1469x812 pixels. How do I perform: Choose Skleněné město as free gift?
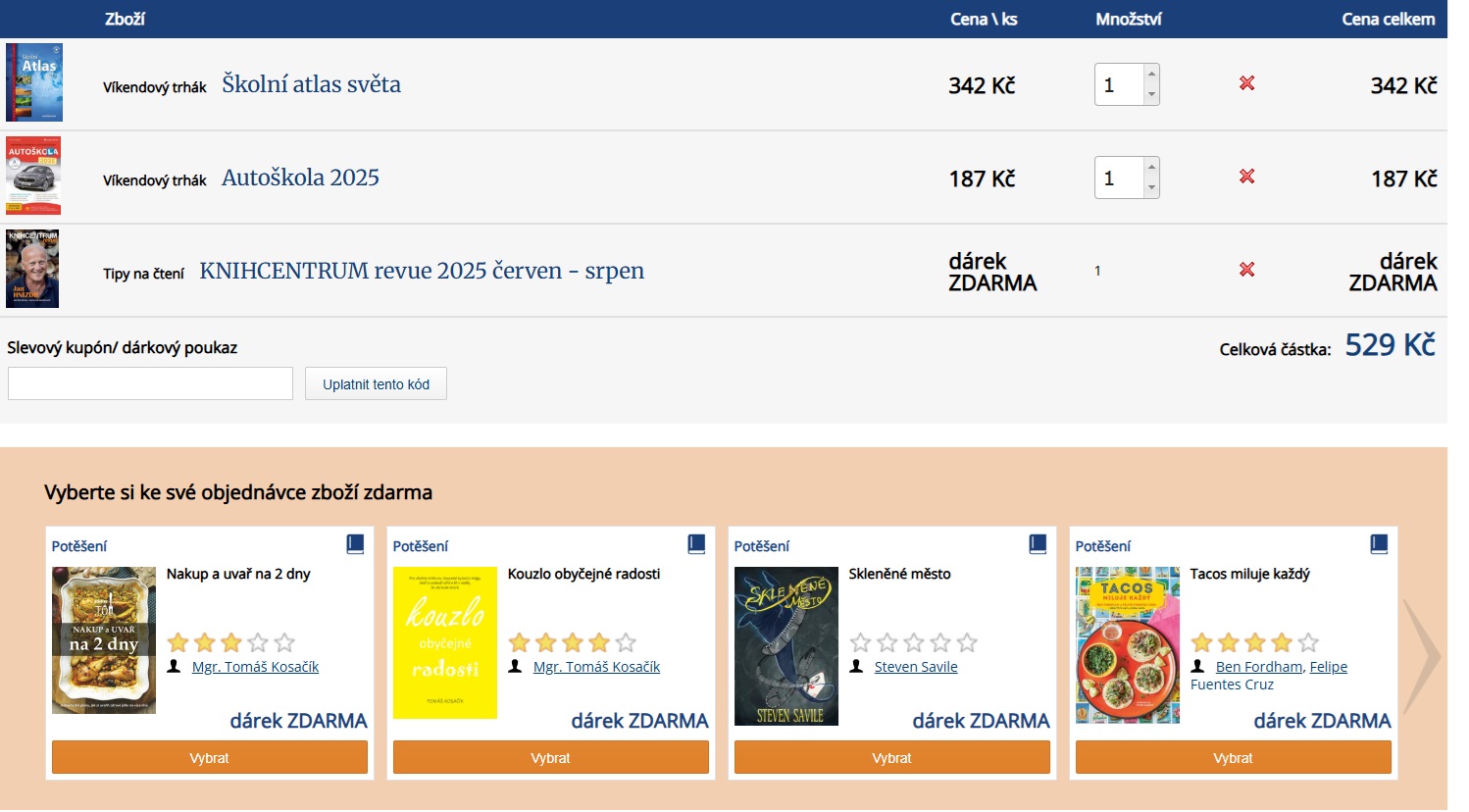891,758
